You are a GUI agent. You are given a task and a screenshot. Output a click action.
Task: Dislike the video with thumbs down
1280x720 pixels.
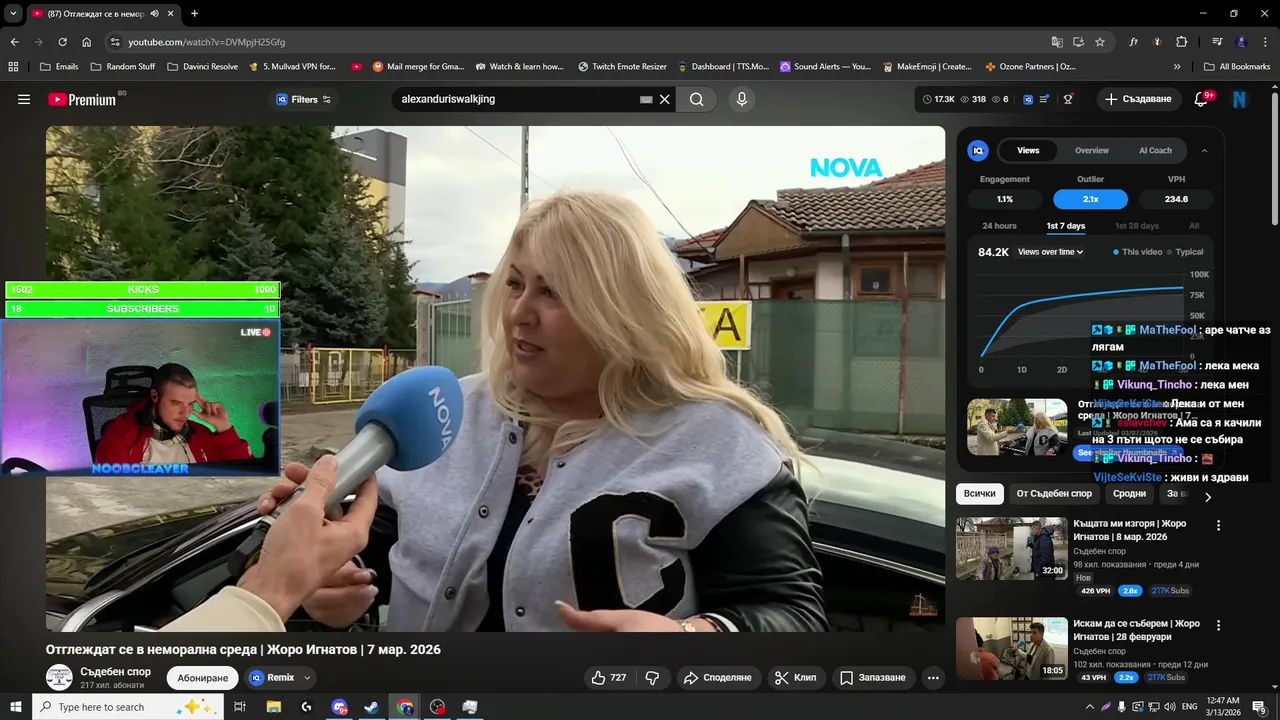[652, 678]
